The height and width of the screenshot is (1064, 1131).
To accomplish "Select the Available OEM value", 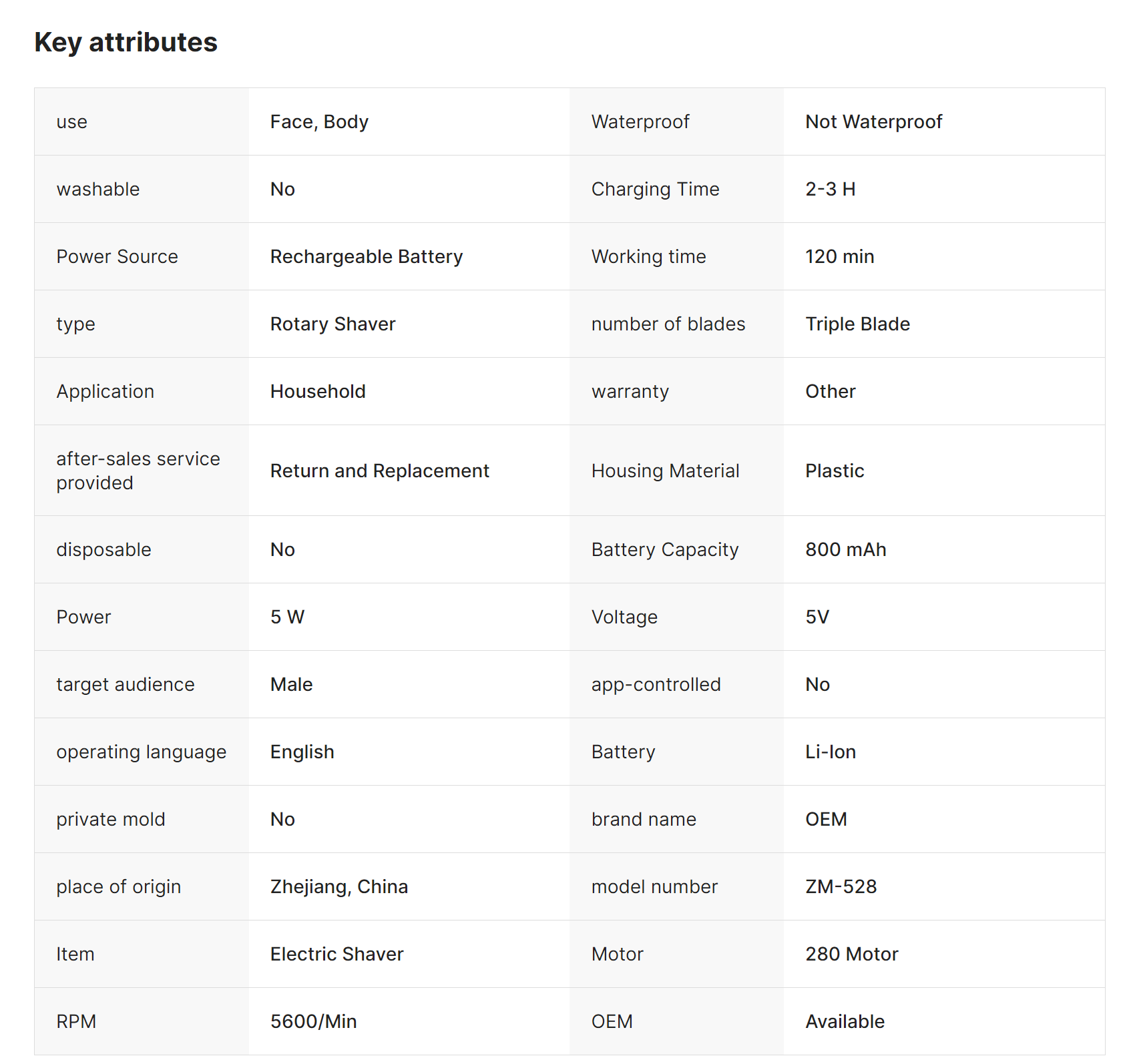I will coord(845,1022).
